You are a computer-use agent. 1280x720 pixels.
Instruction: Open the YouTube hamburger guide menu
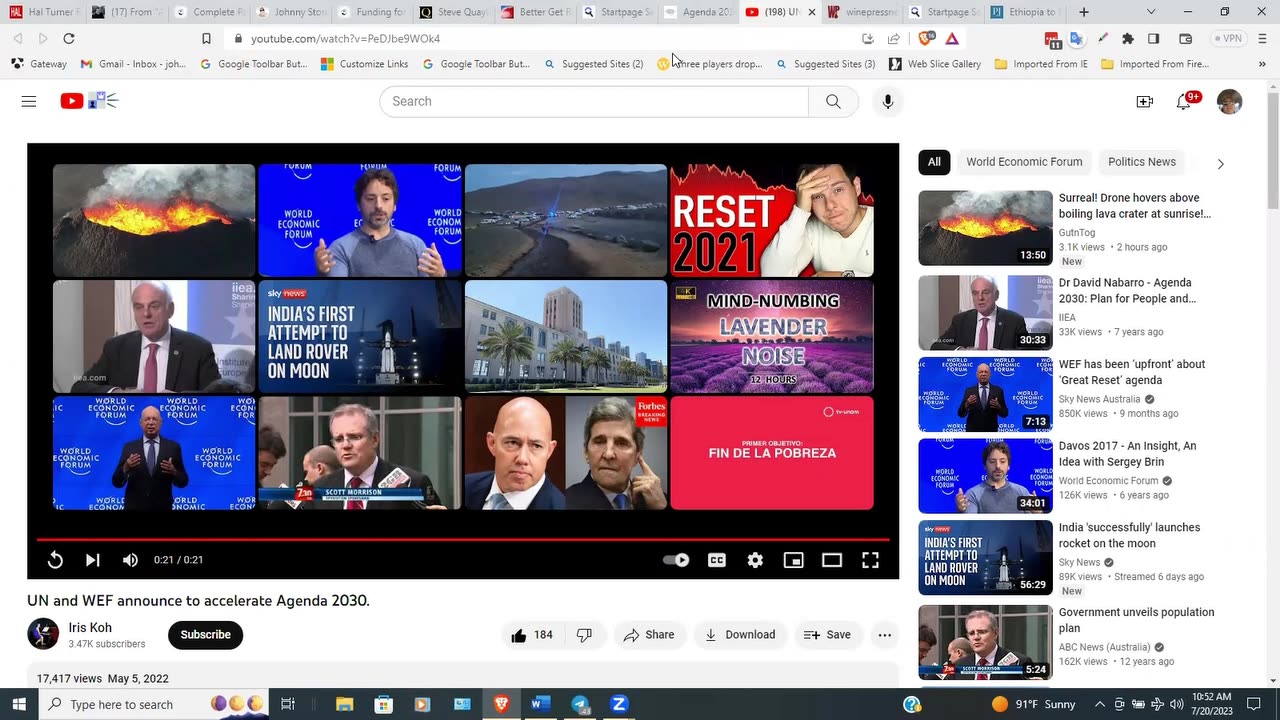[x=29, y=101]
